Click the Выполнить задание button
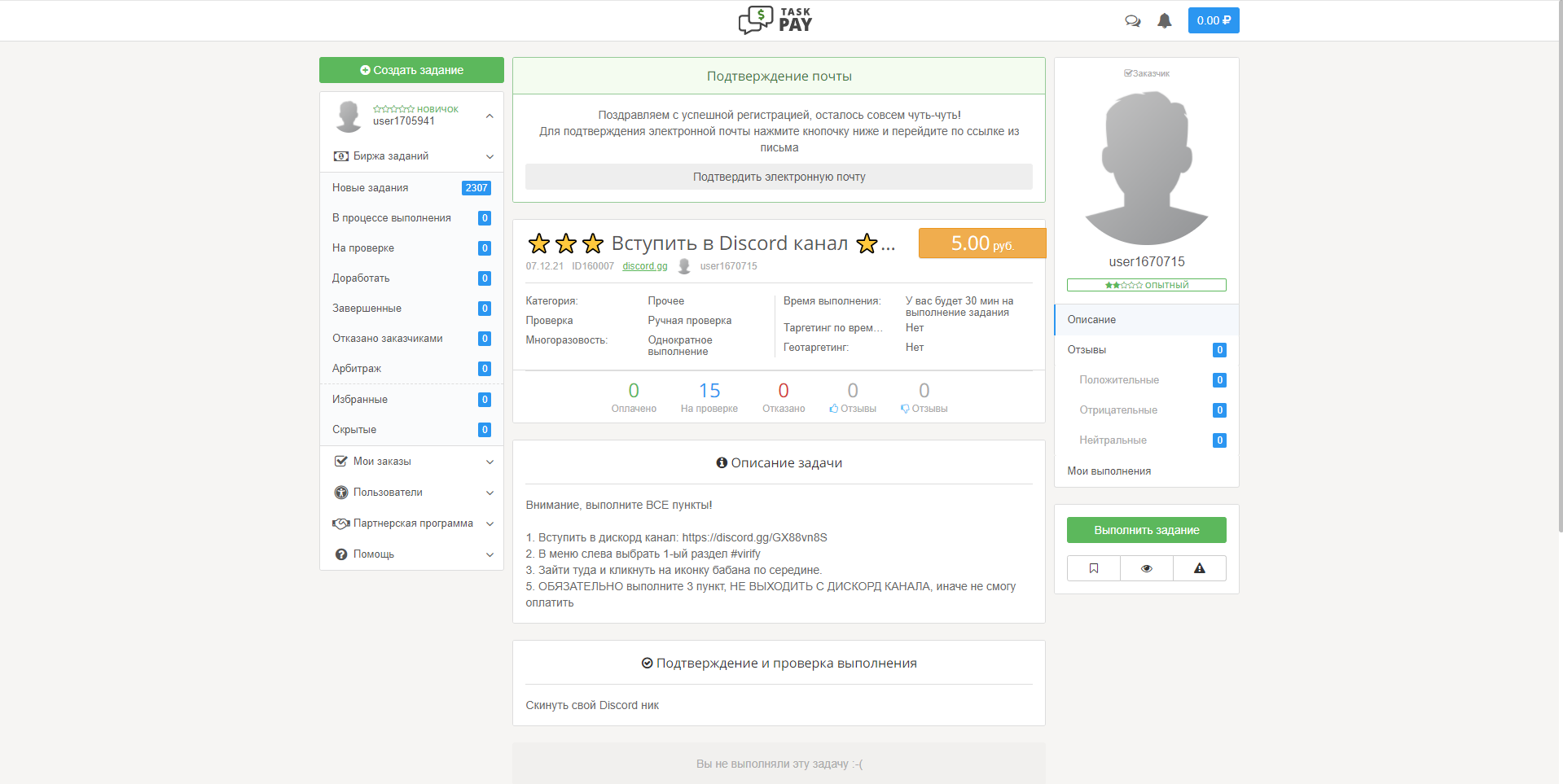 [1147, 530]
